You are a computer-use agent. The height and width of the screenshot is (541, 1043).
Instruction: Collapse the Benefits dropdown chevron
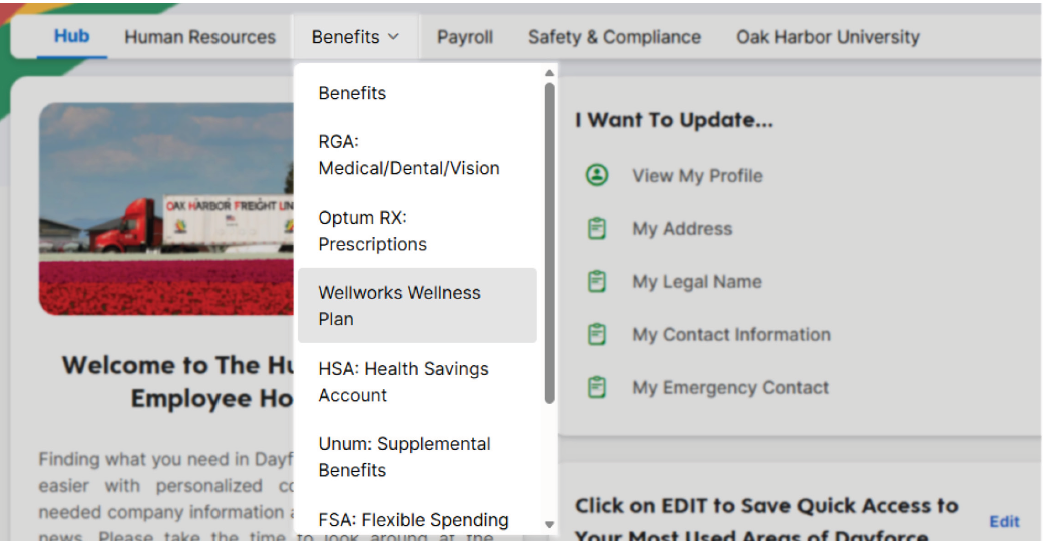tap(393, 37)
